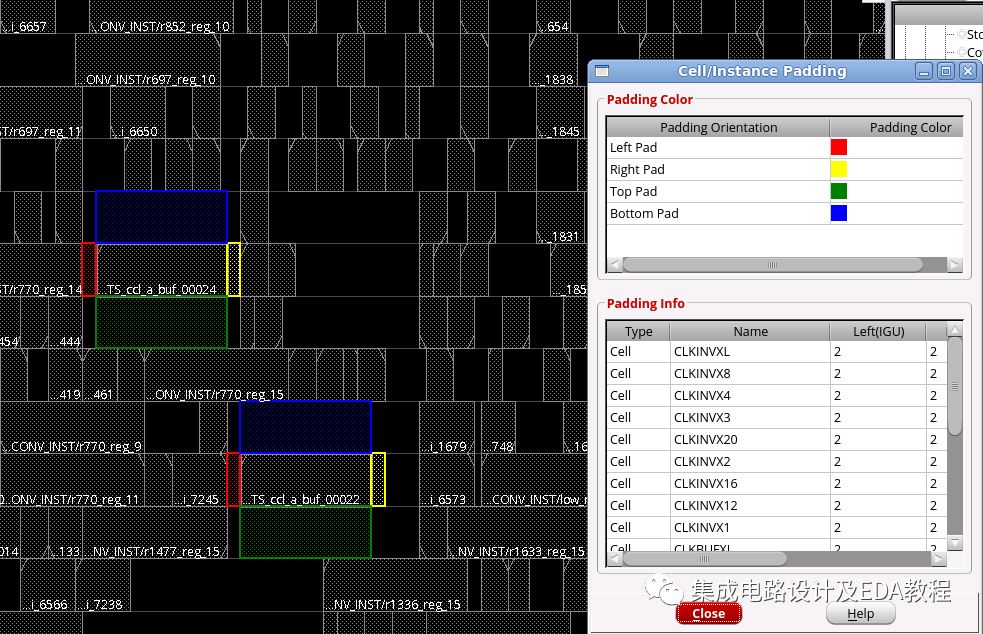Click the Close button in Cell/Instance Padding
The height and width of the screenshot is (634, 983).
pos(708,613)
